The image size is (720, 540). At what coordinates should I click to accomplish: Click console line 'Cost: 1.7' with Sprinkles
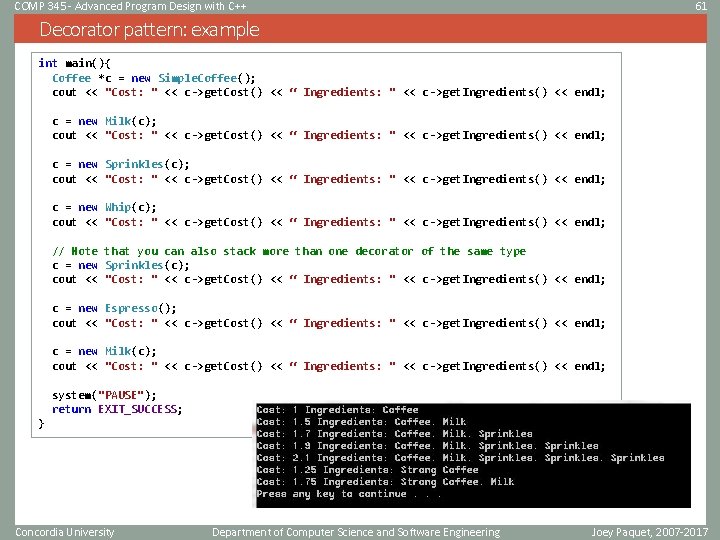click(394, 433)
